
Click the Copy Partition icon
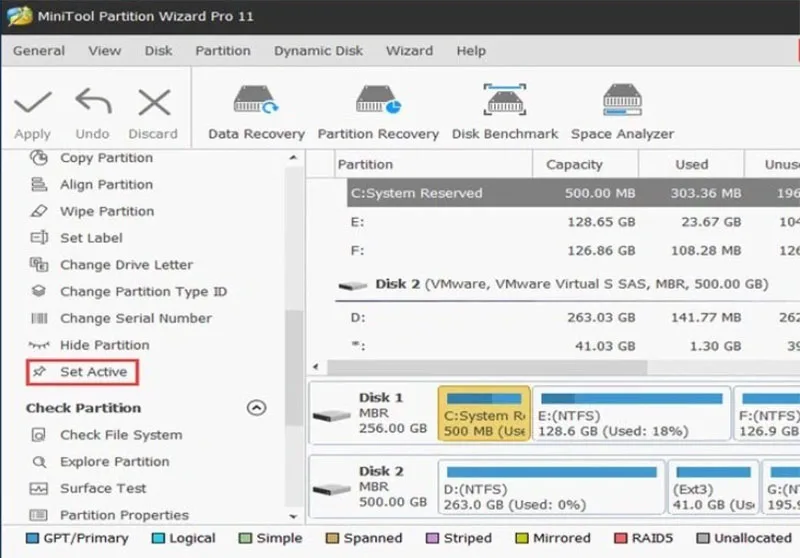[39, 158]
